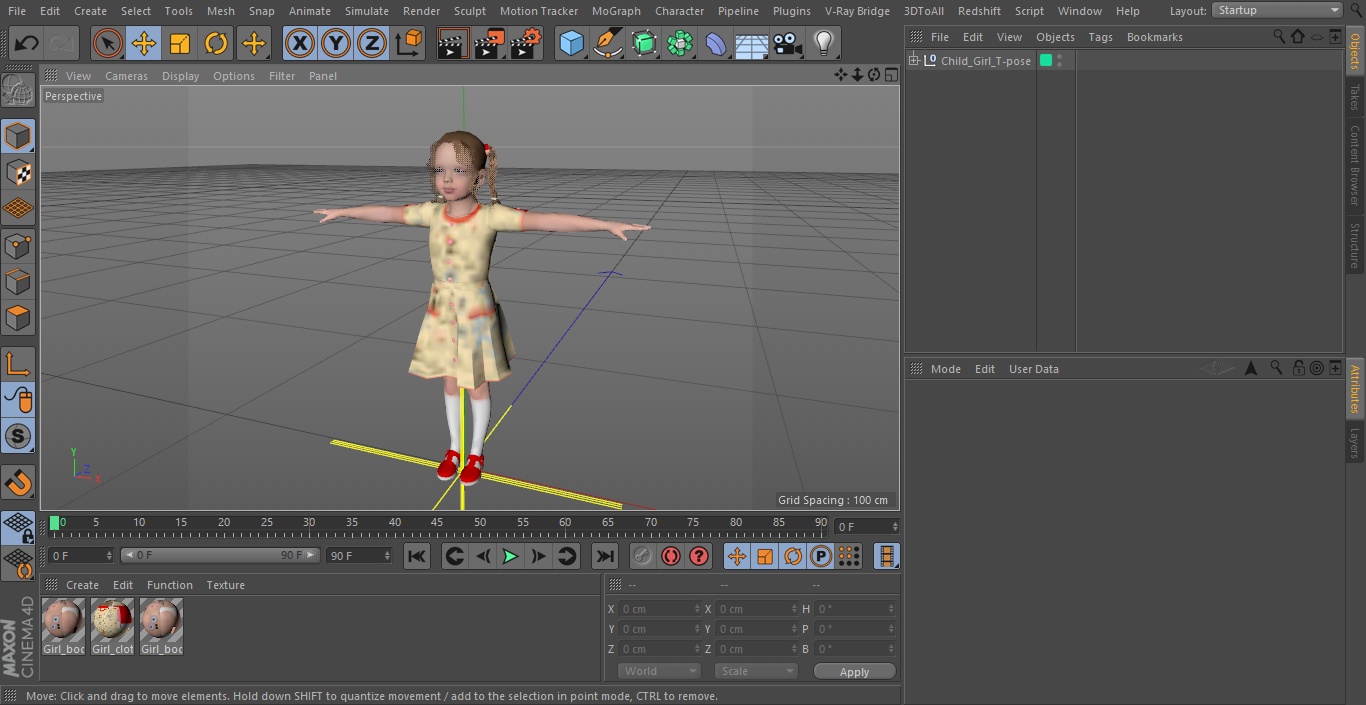Click the X position 0 cm field

[x=659, y=608]
